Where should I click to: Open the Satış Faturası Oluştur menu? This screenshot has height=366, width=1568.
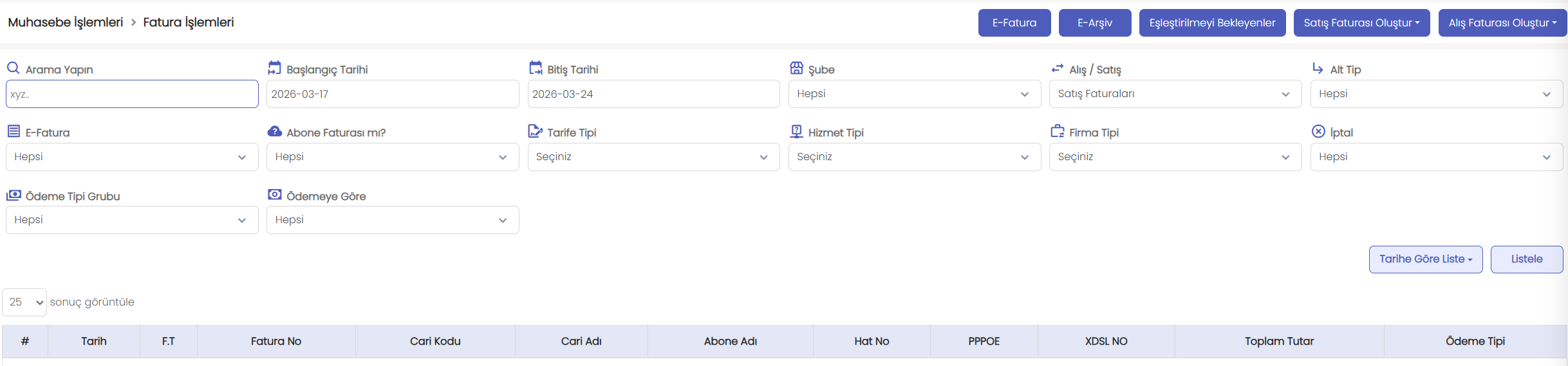(x=1361, y=23)
